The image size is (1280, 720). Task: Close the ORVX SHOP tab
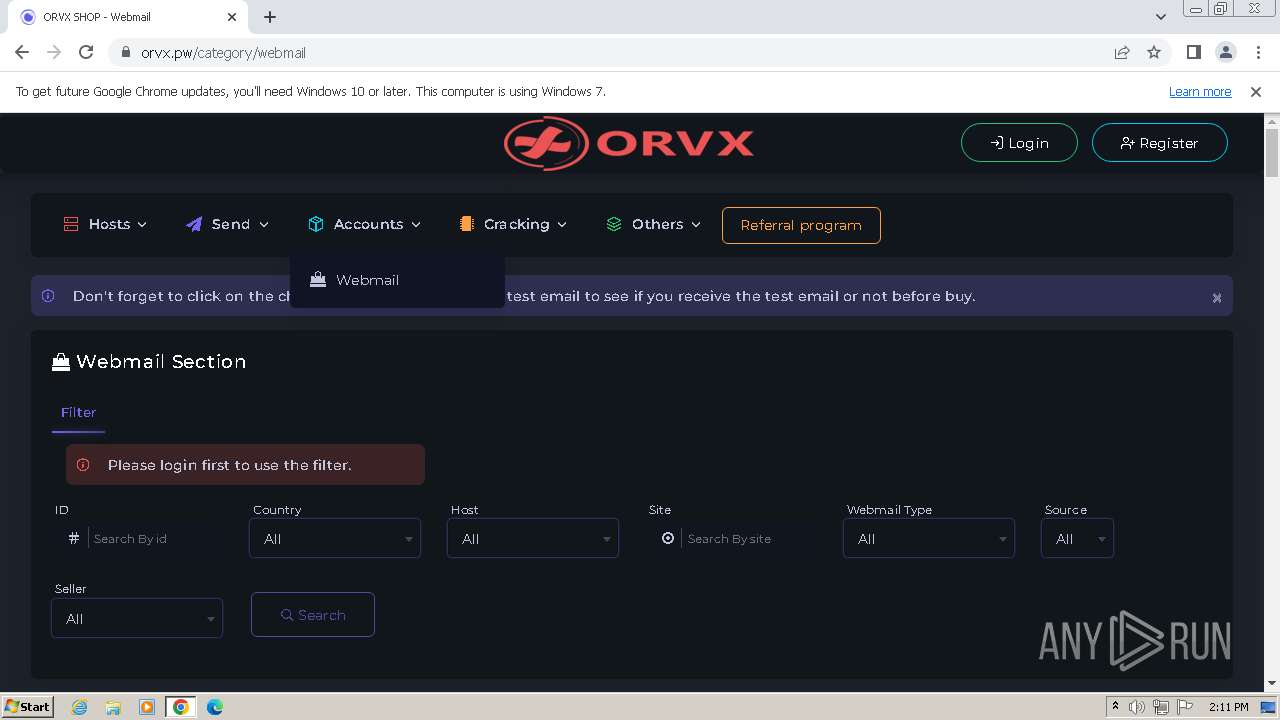point(232,17)
